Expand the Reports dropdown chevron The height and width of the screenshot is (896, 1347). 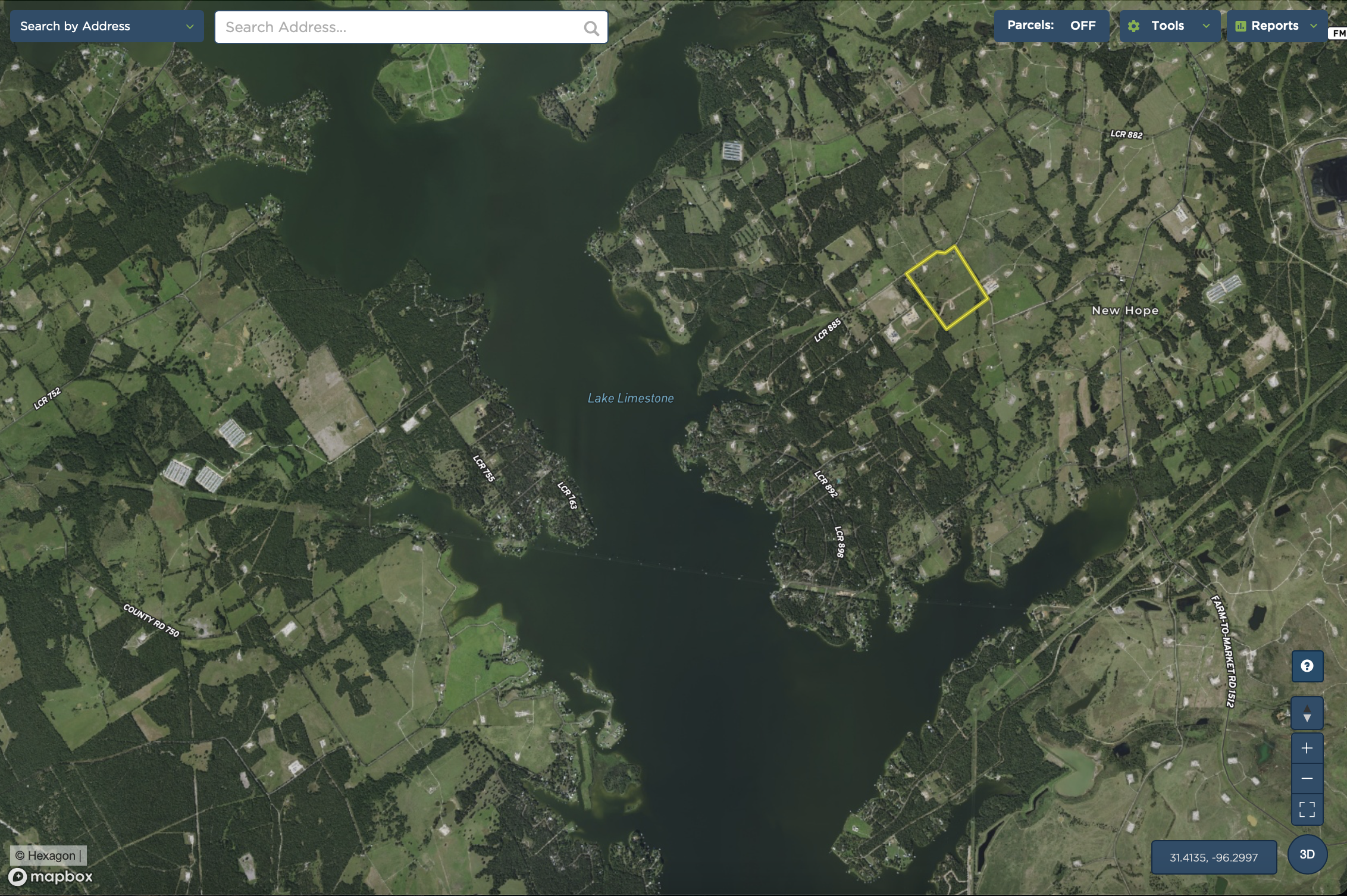[1314, 26]
